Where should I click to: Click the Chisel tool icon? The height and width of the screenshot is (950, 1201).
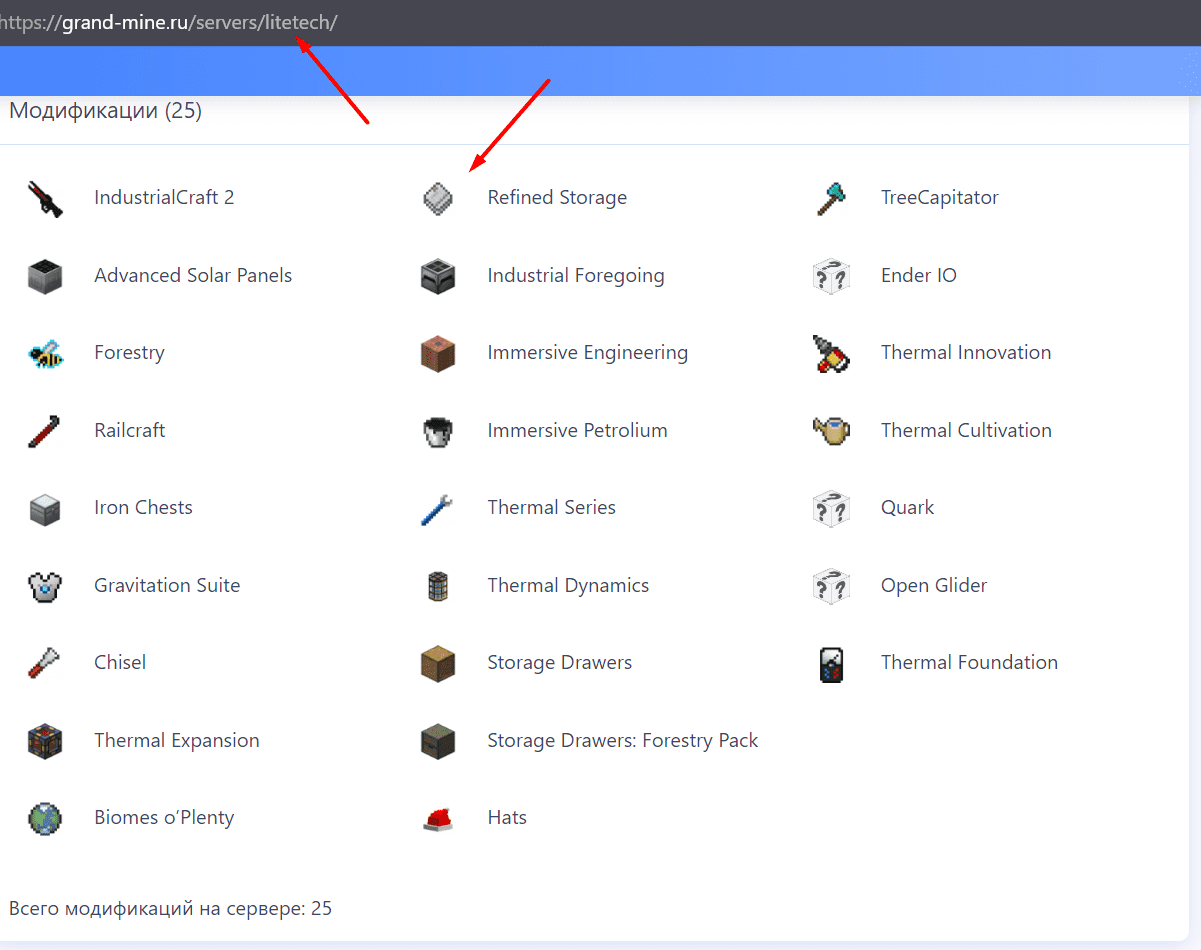pos(45,663)
